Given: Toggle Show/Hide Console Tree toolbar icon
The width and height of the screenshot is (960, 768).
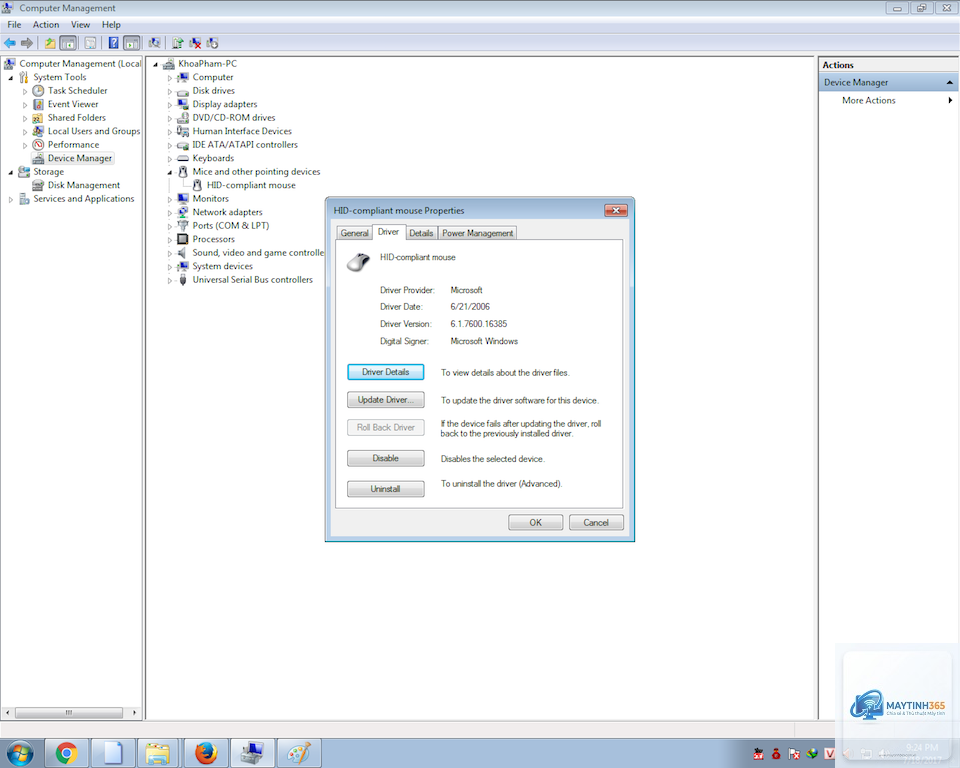Looking at the screenshot, I should [x=68, y=43].
